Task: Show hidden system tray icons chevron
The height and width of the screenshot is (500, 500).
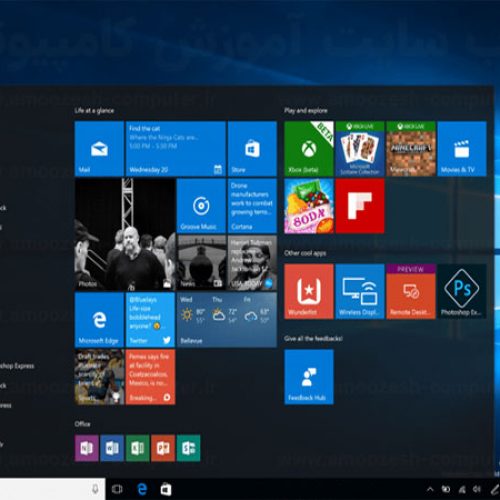Action: [430, 489]
